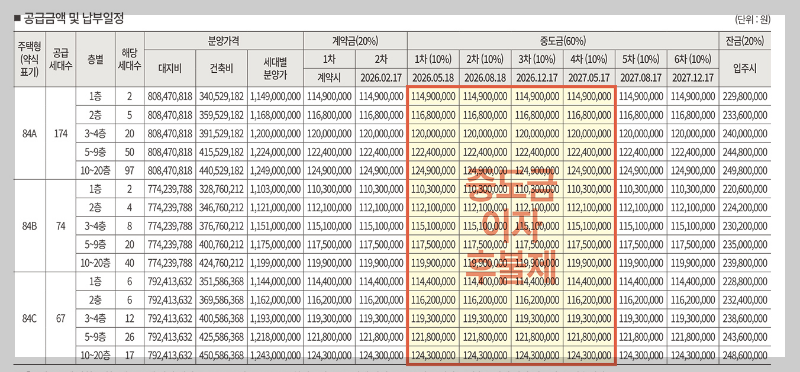Click the '건축비' column header
This screenshot has height=372, width=800.
(221, 68)
